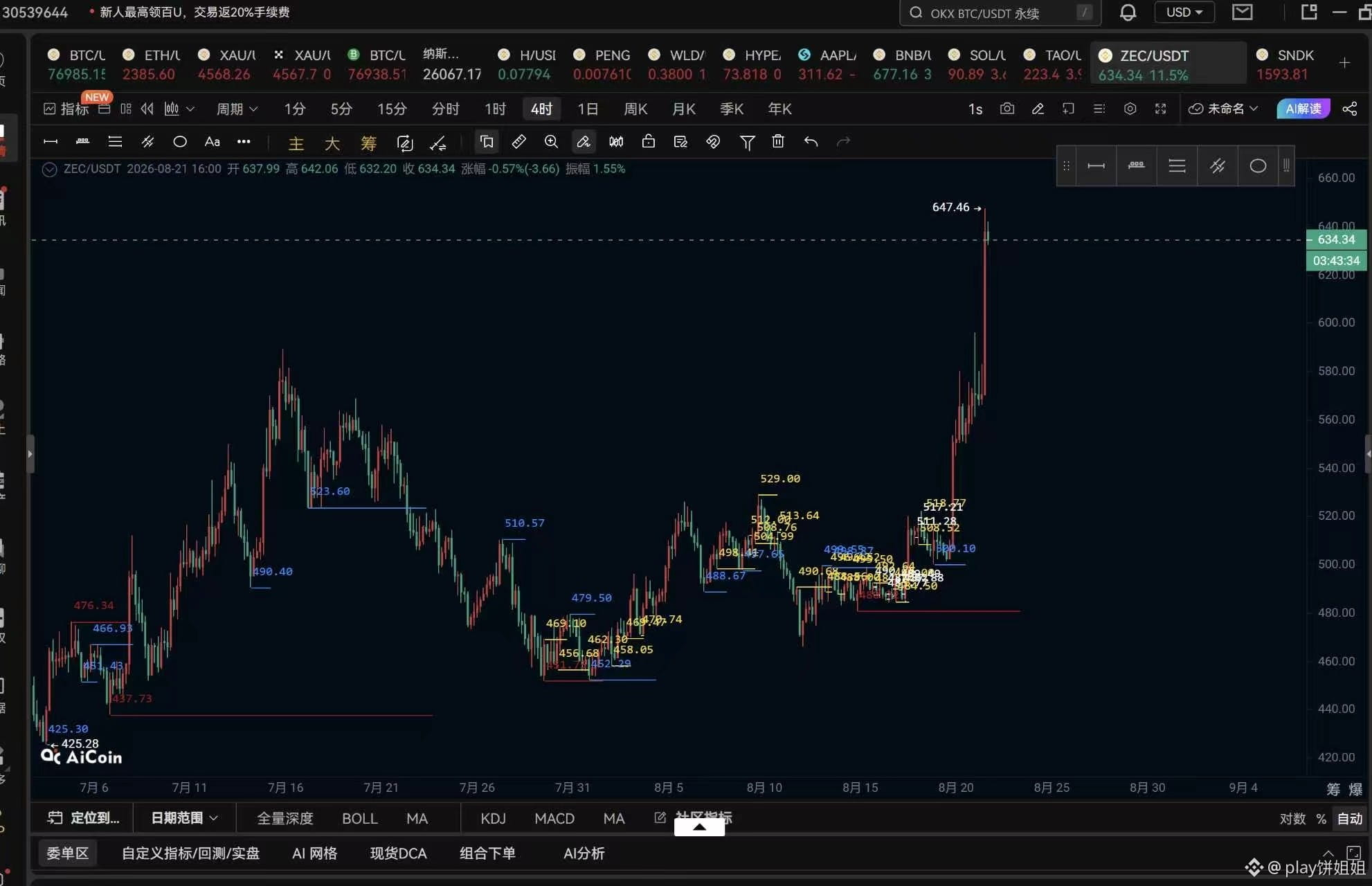This screenshot has height=886, width=1372.
Task: Expand the left side panel handle
Action: [x=30, y=454]
